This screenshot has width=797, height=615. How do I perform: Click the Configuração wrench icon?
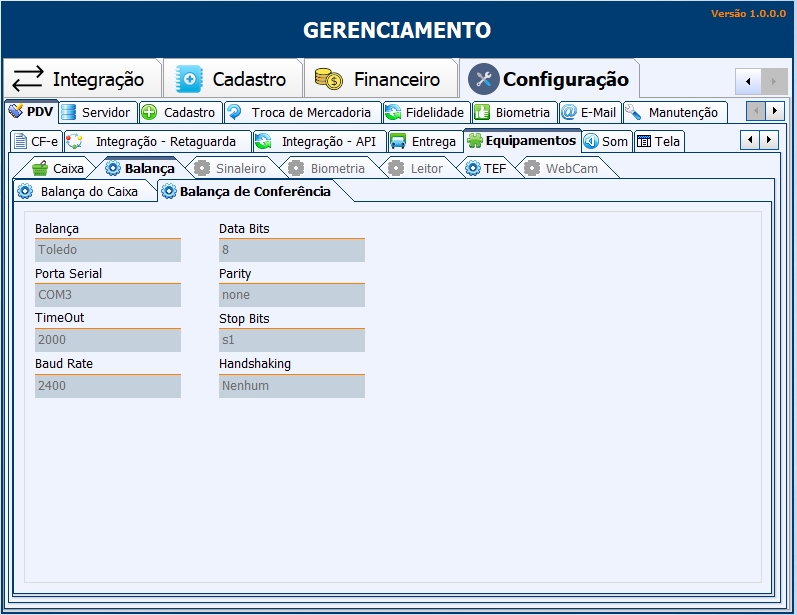tap(483, 79)
